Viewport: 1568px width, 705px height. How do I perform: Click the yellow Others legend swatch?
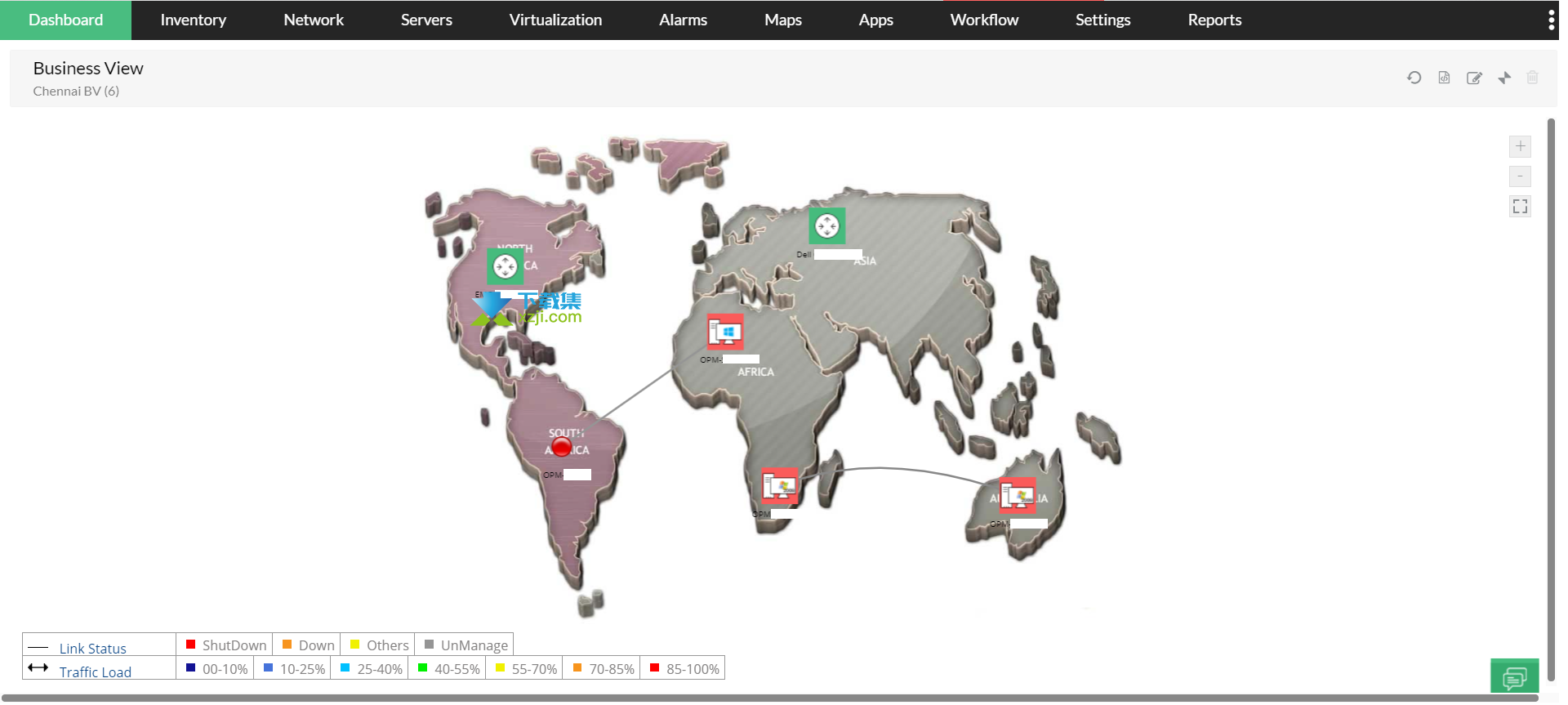(x=354, y=645)
